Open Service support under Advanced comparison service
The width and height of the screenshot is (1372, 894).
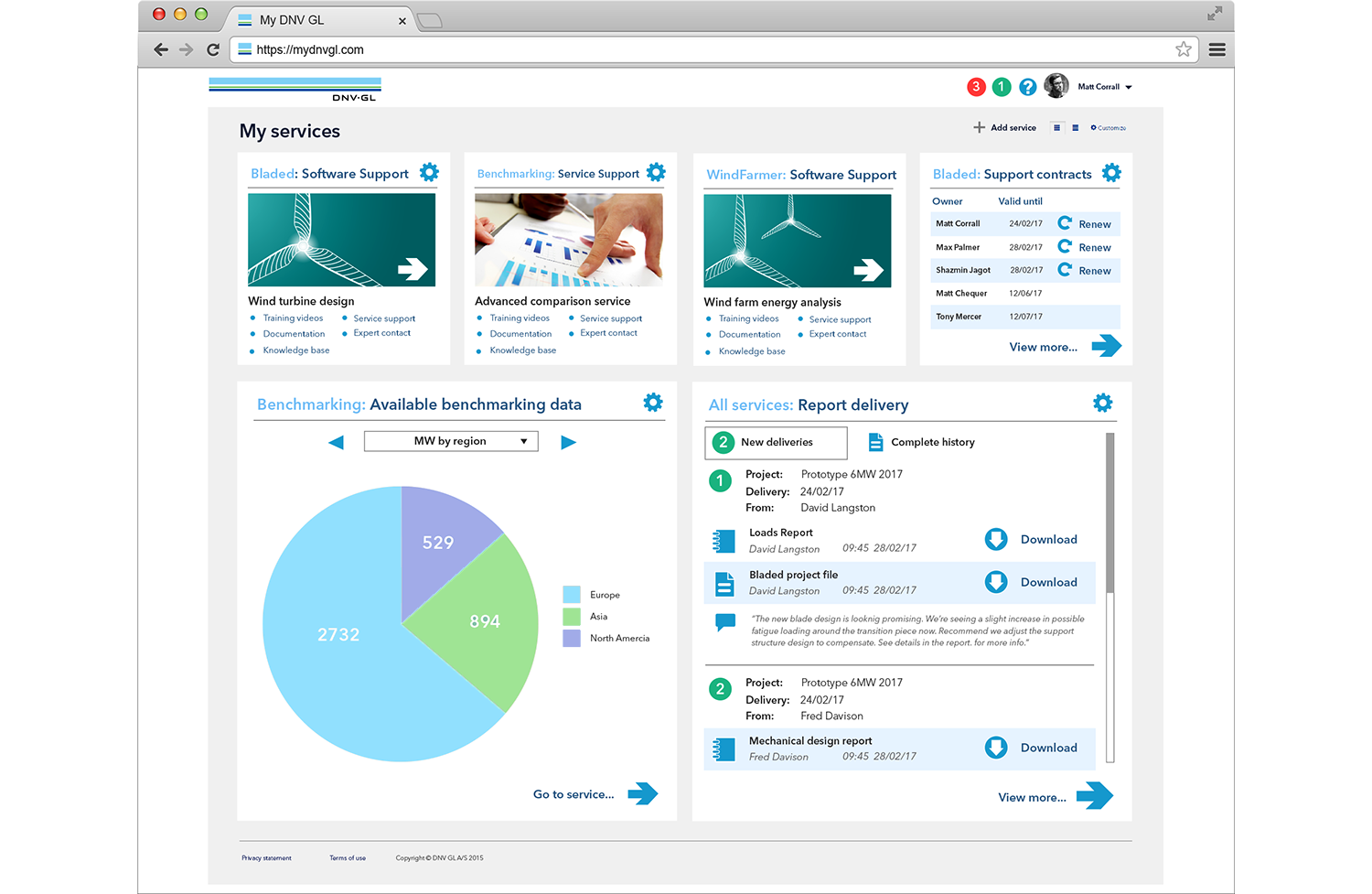pyautogui.click(x=611, y=318)
